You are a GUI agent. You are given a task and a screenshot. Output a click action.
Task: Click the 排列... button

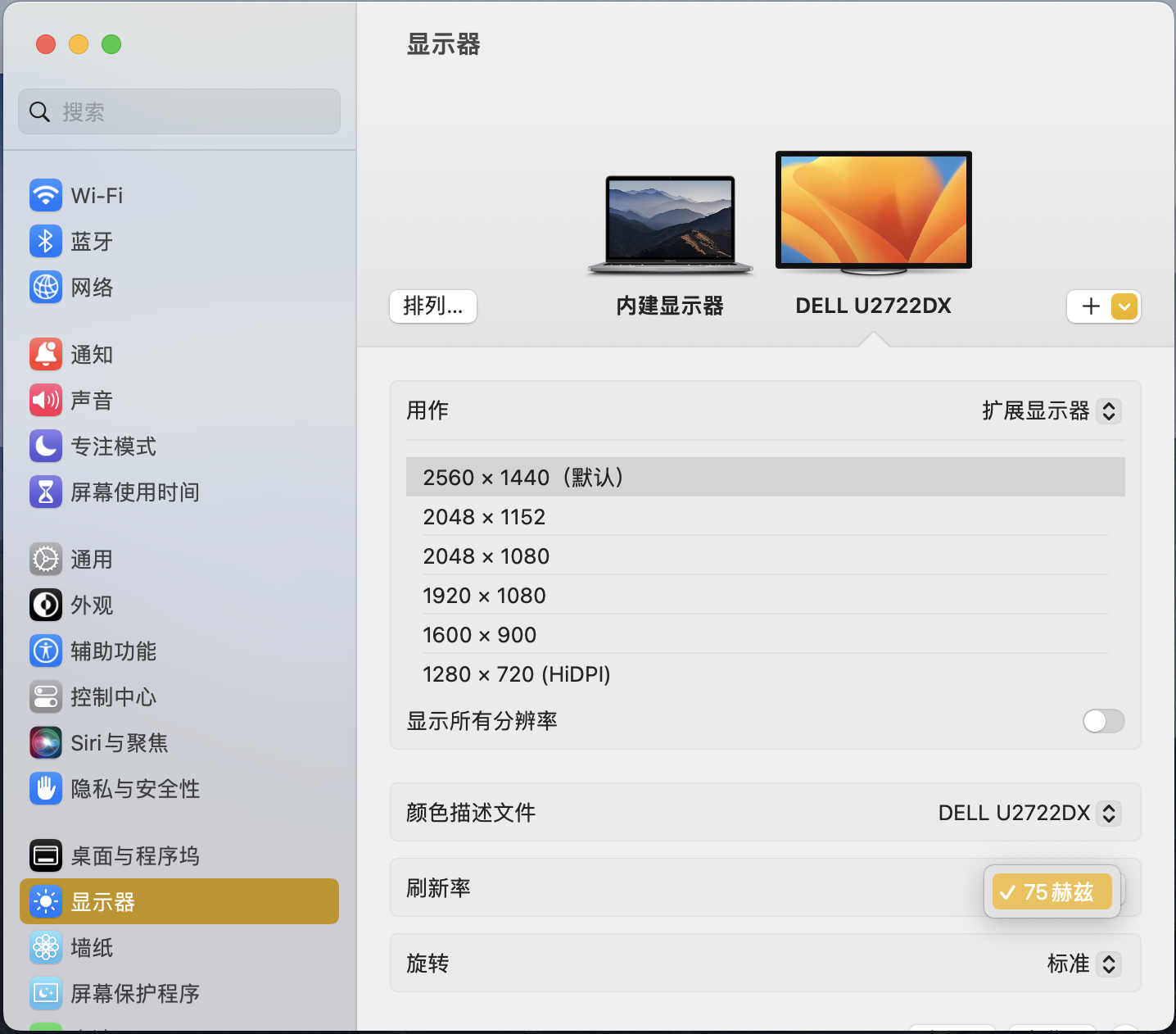point(433,306)
